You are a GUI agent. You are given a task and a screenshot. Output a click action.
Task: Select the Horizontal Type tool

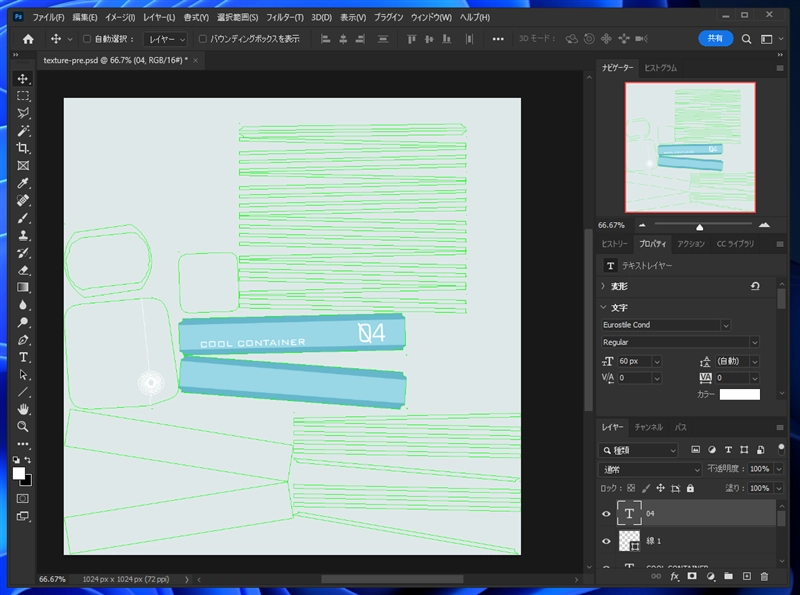23,357
